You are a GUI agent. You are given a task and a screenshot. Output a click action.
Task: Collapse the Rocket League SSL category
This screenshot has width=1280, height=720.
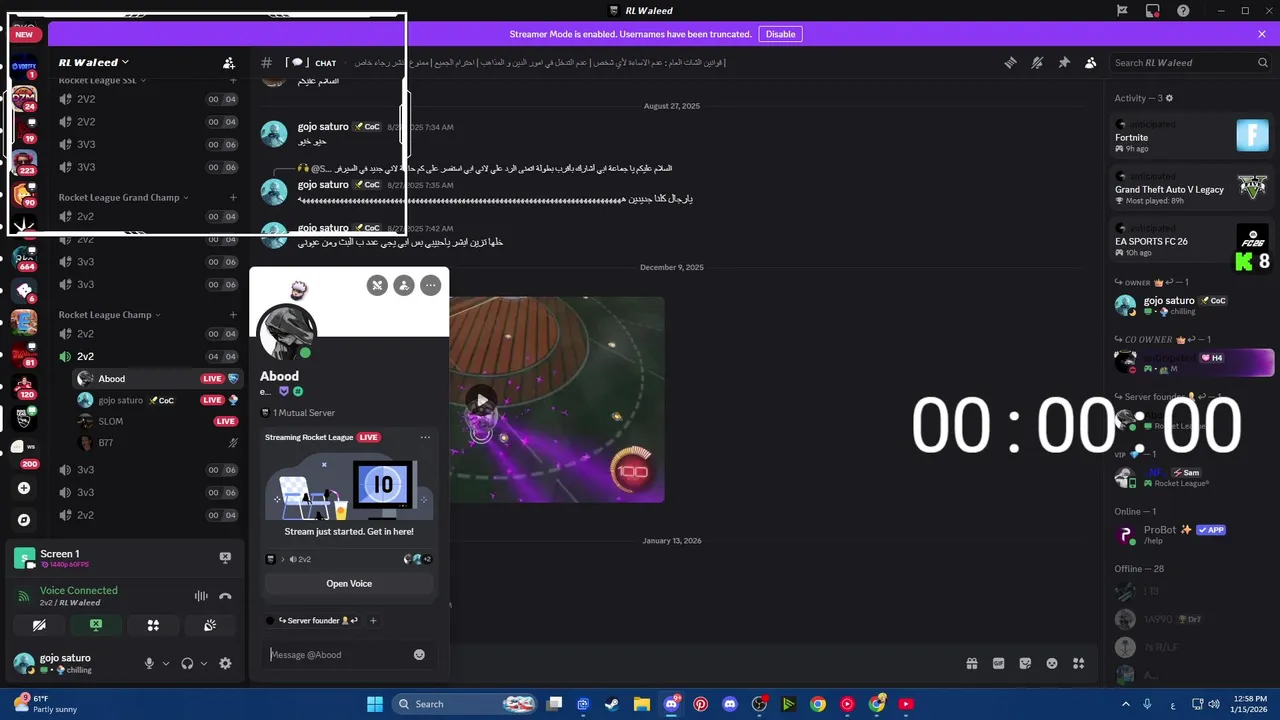102,80
